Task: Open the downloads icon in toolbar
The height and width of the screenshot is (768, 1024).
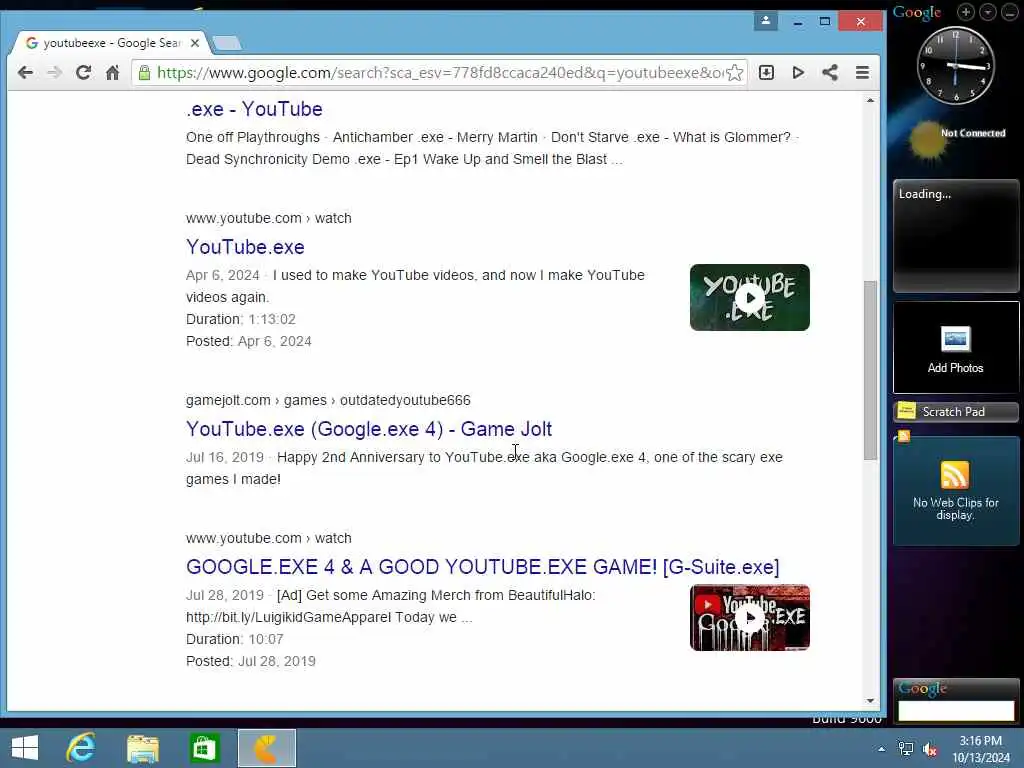Action: 766,72
